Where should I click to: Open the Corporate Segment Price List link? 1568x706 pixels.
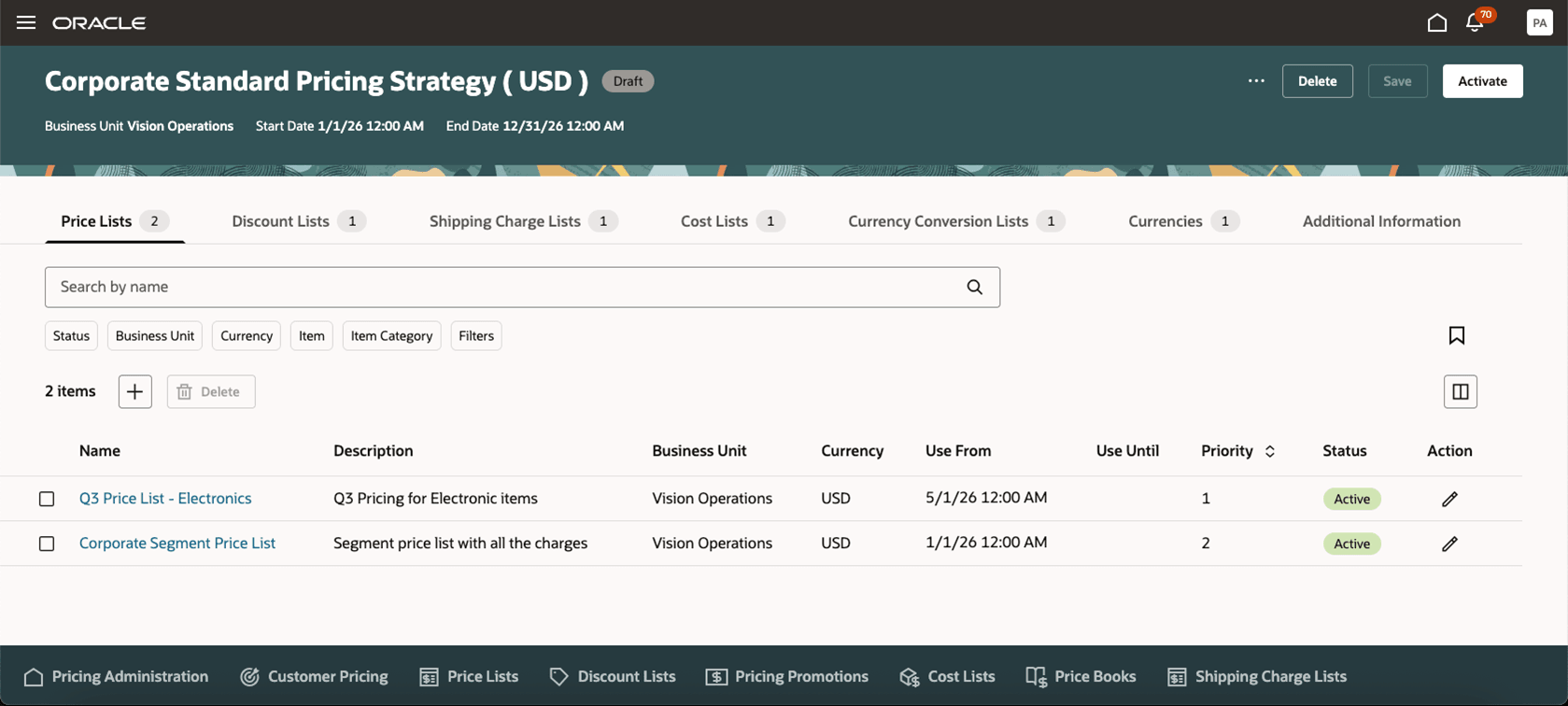coord(177,544)
